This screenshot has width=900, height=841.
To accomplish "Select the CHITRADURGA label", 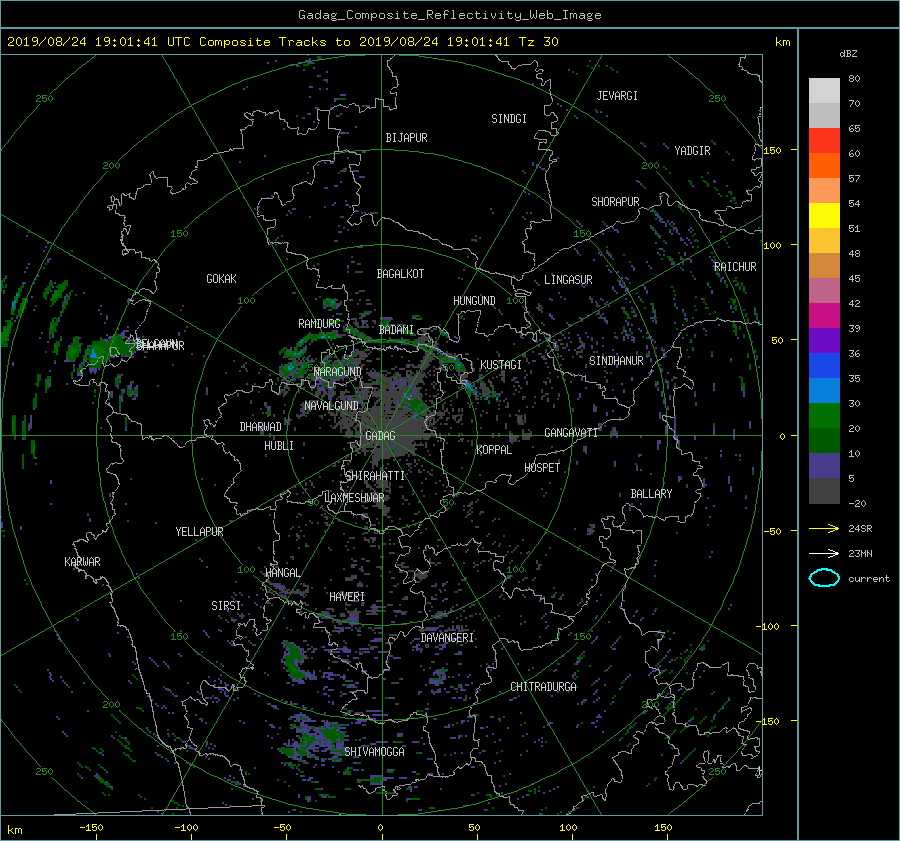I will [543, 687].
